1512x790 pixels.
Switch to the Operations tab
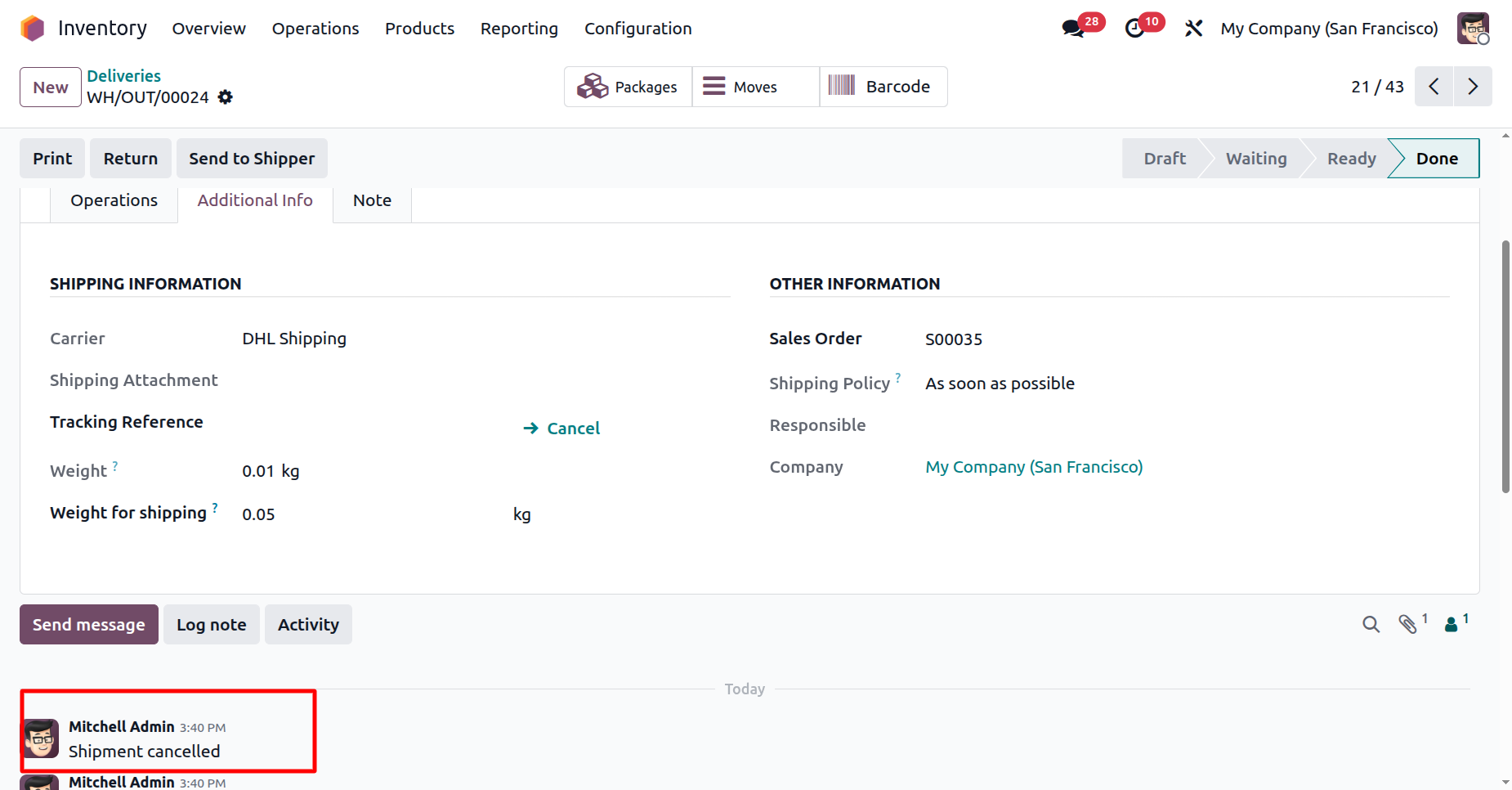114,200
